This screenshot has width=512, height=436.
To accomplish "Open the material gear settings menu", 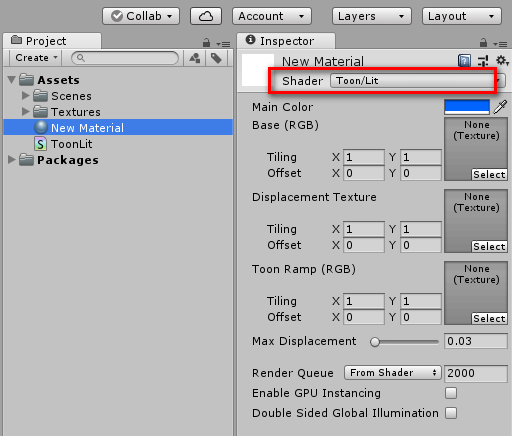I will coord(502,61).
